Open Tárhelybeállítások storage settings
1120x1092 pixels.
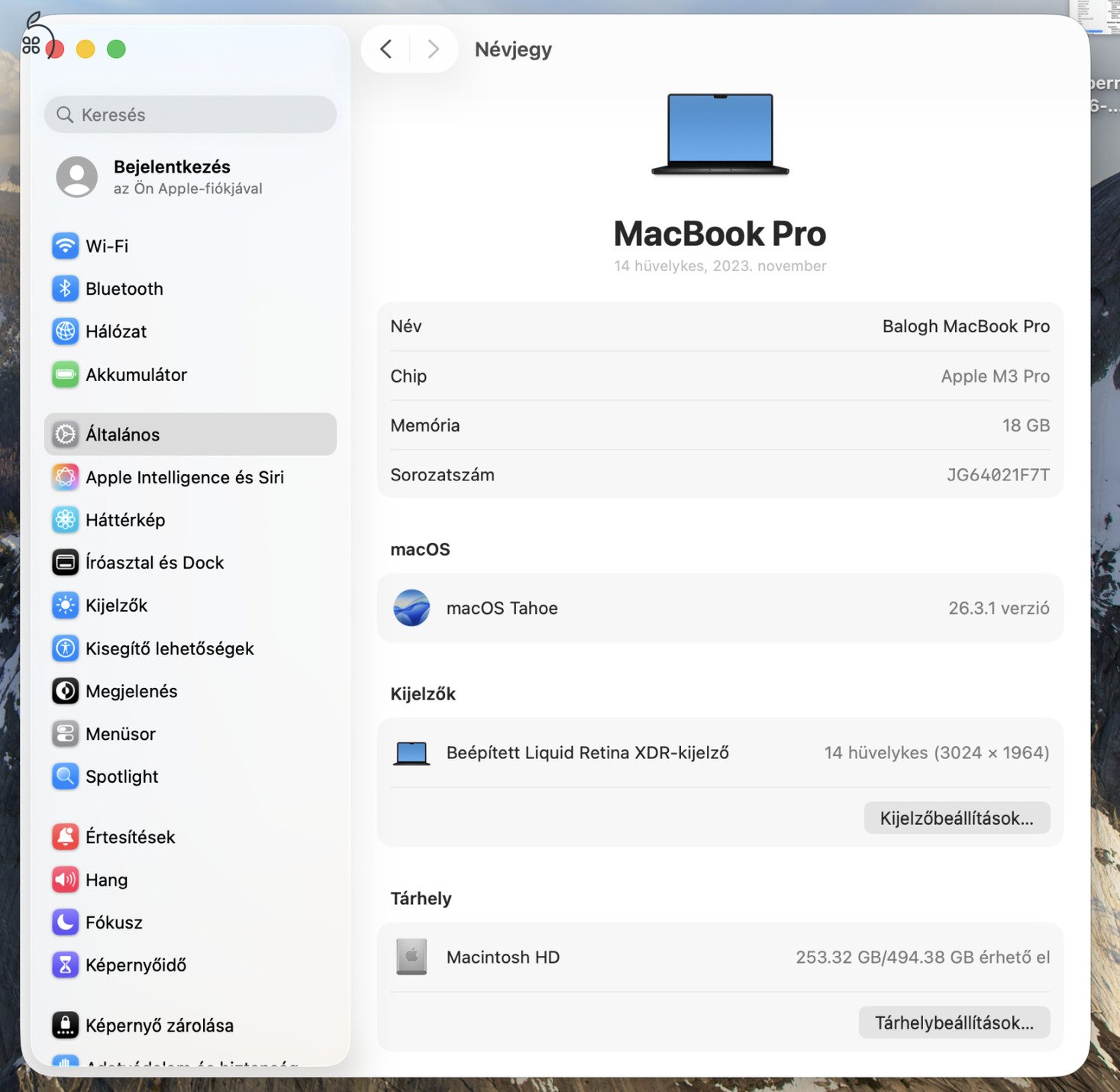[954, 1022]
